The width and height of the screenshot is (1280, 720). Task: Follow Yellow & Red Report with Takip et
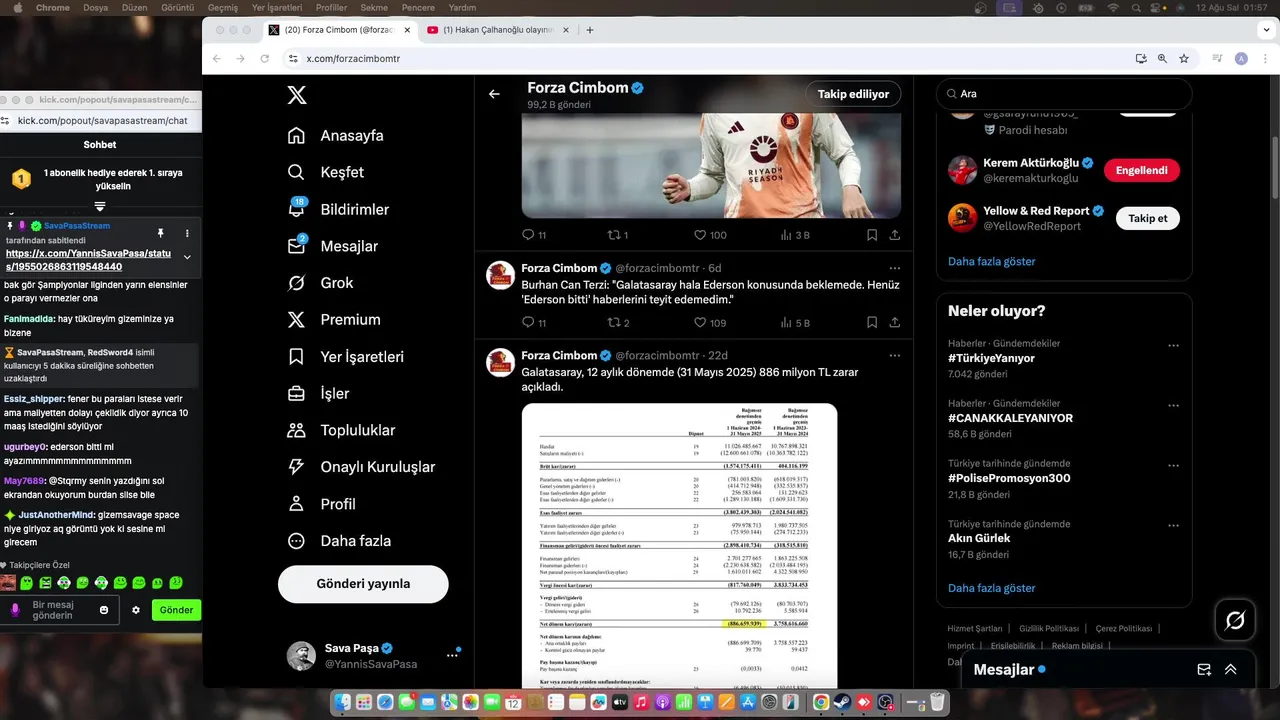point(1148,218)
